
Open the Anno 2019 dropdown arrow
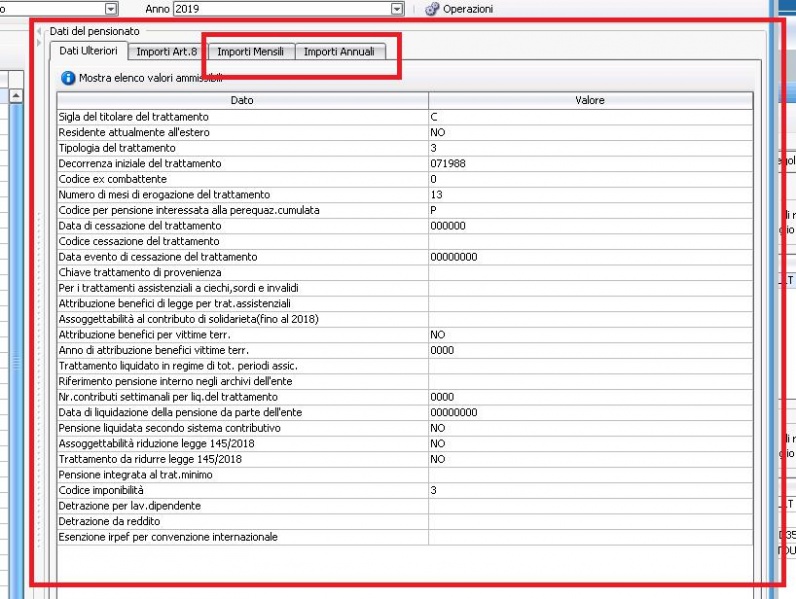397,9
